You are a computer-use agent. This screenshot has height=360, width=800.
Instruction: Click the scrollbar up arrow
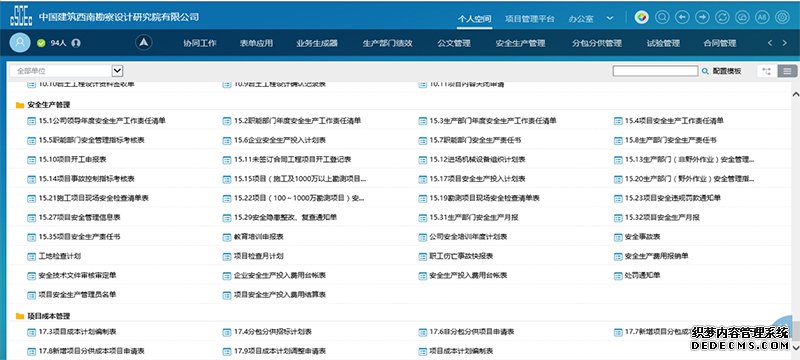click(x=795, y=95)
